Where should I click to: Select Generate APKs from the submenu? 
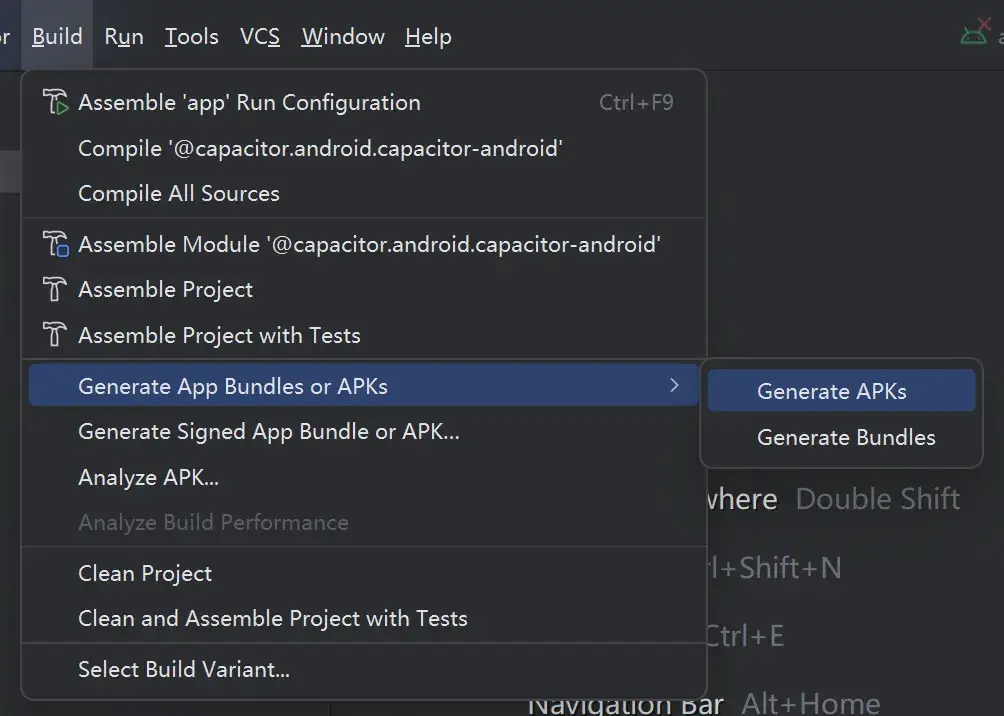(x=840, y=391)
